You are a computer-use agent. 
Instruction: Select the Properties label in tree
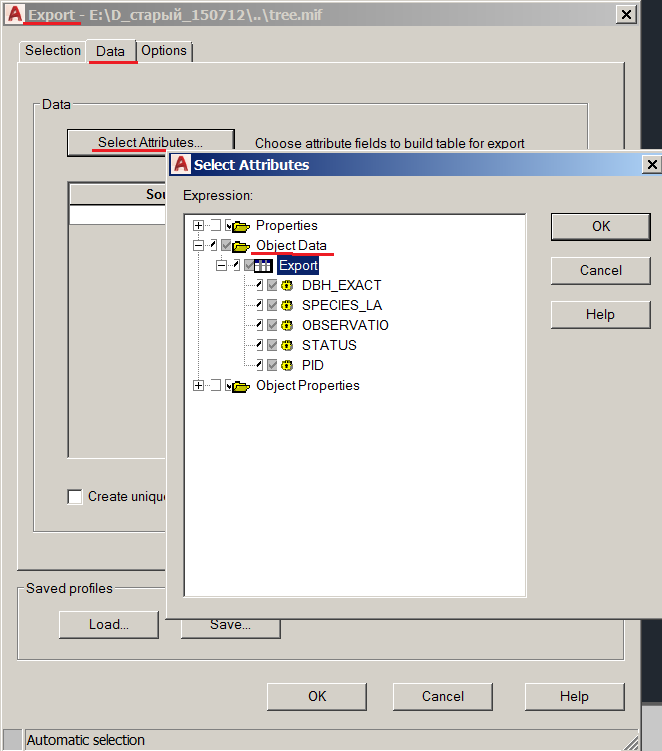(286, 226)
